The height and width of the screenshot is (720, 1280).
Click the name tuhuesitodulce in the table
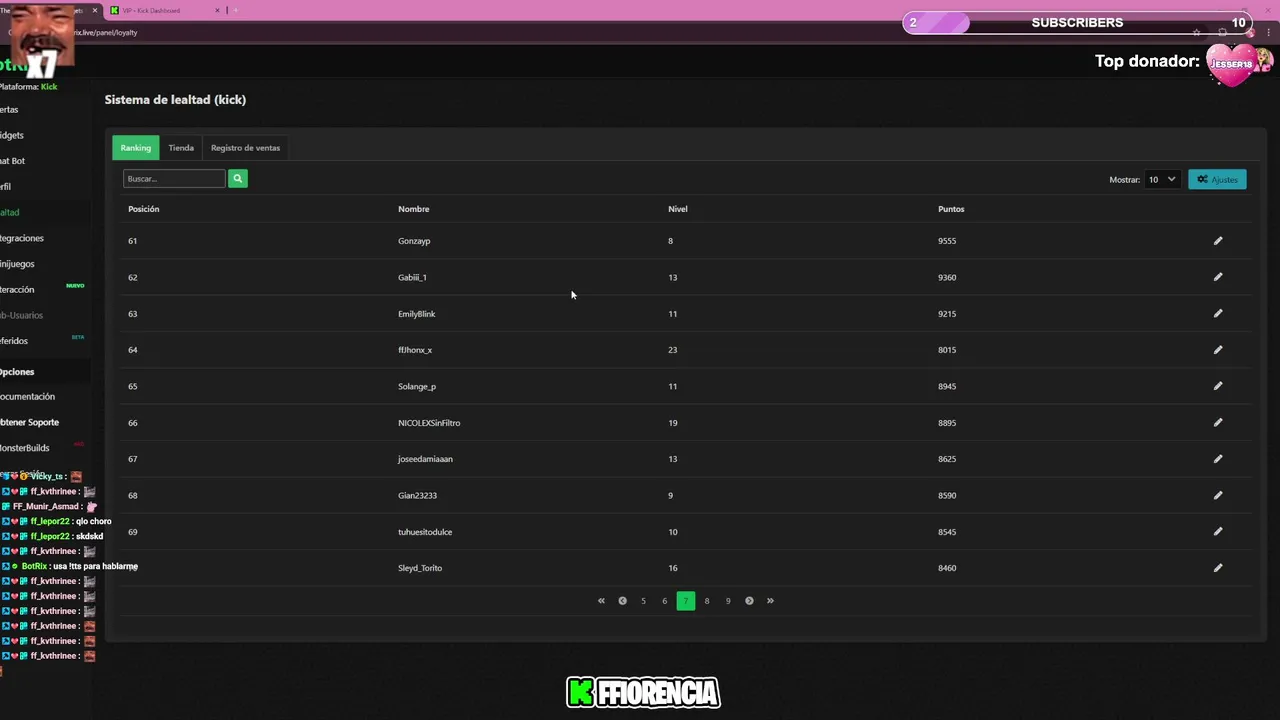pyautogui.click(x=425, y=532)
